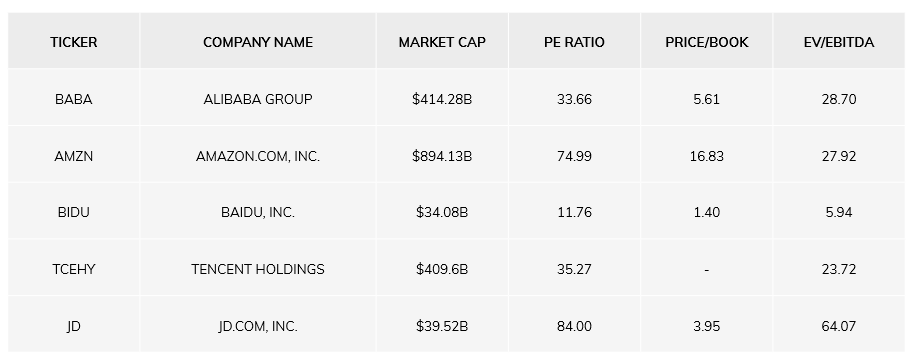Select the BIDU ticker cell
The height and width of the screenshot is (360, 912).
pos(73,213)
